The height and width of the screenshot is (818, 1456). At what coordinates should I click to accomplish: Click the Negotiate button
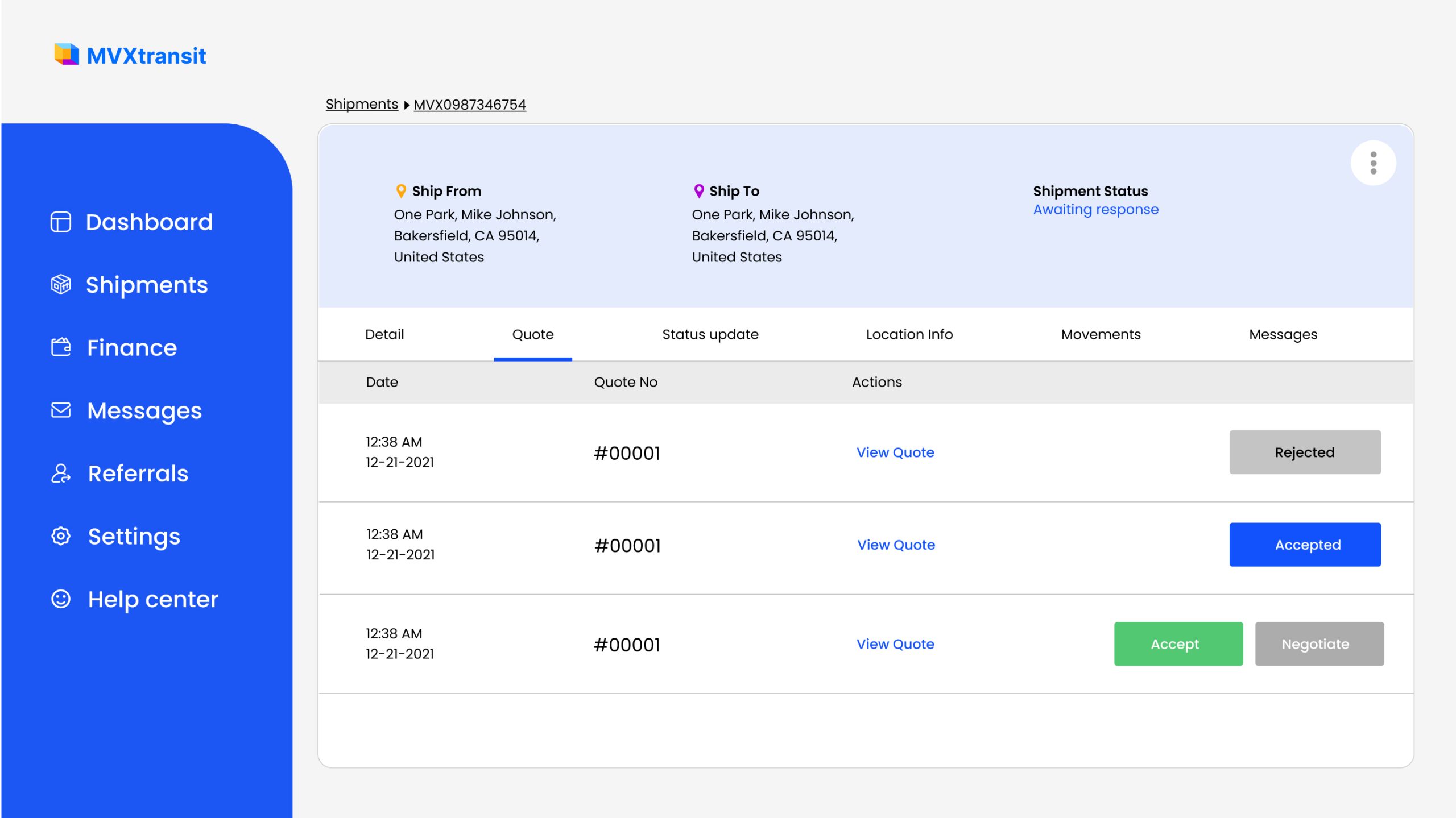(x=1319, y=644)
